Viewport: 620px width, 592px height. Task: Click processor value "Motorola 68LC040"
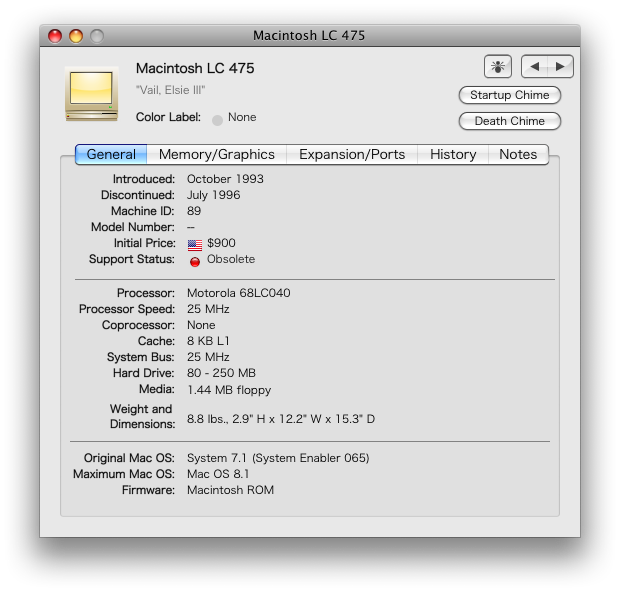[x=238, y=293]
